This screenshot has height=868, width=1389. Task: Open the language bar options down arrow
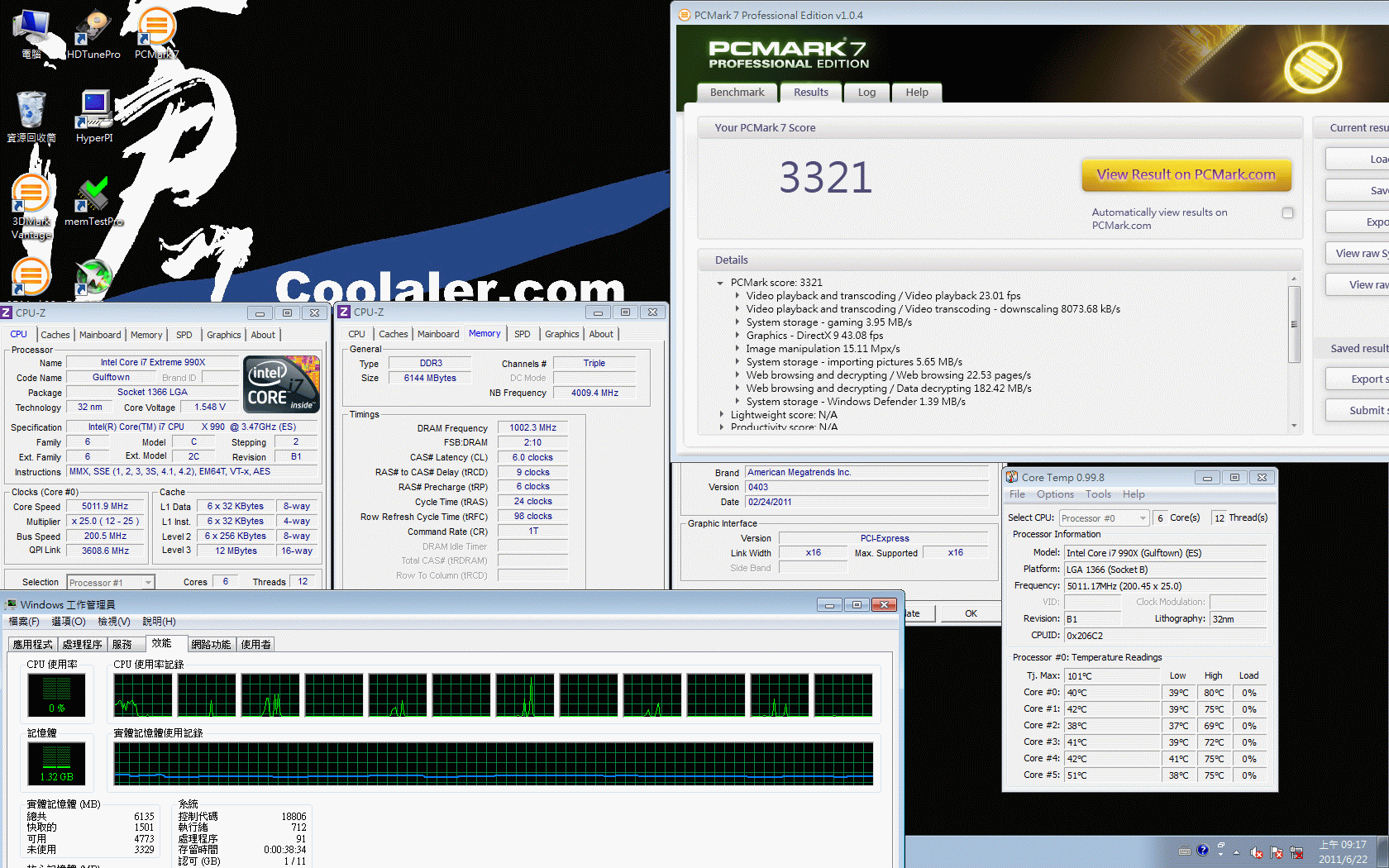(1221, 855)
